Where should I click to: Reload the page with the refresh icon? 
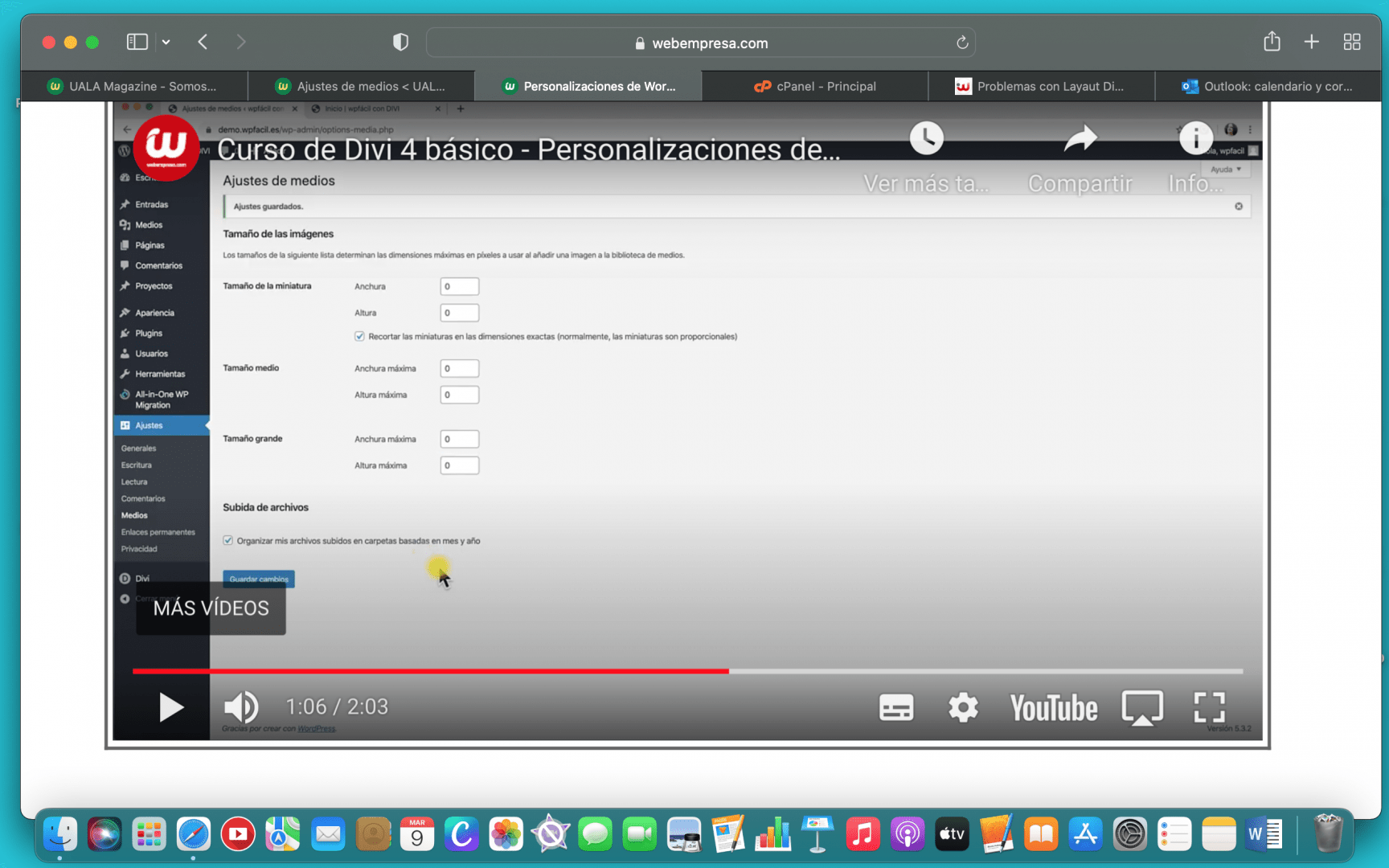pyautogui.click(x=962, y=43)
